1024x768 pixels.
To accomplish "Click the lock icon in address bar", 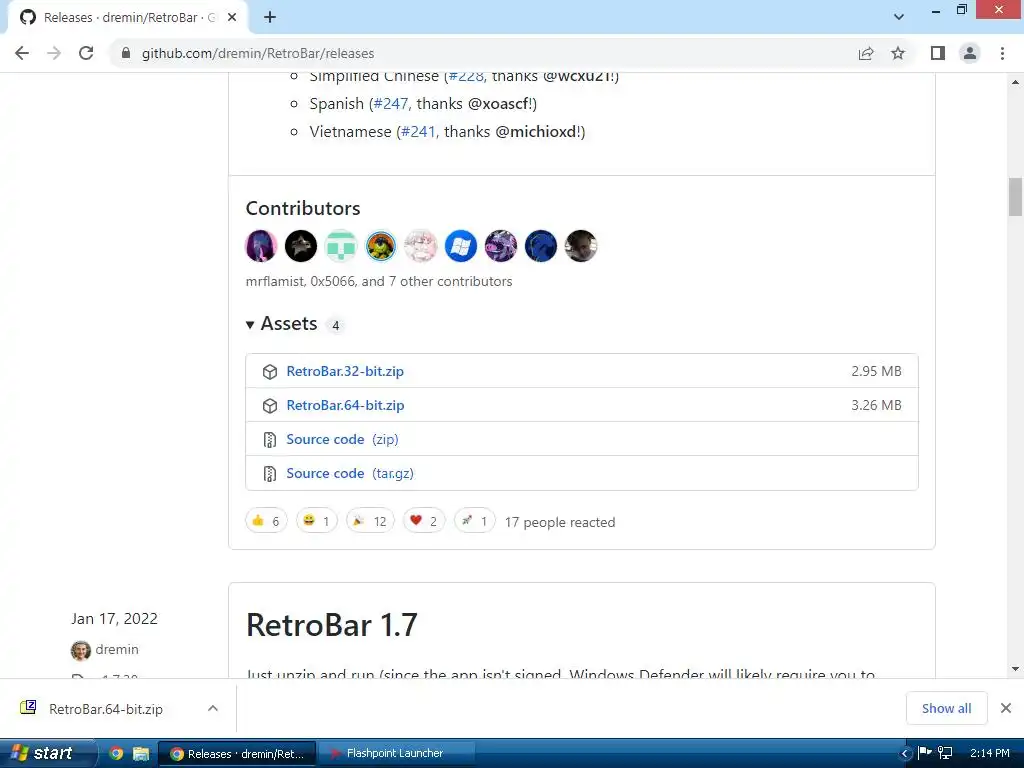I will (126, 53).
